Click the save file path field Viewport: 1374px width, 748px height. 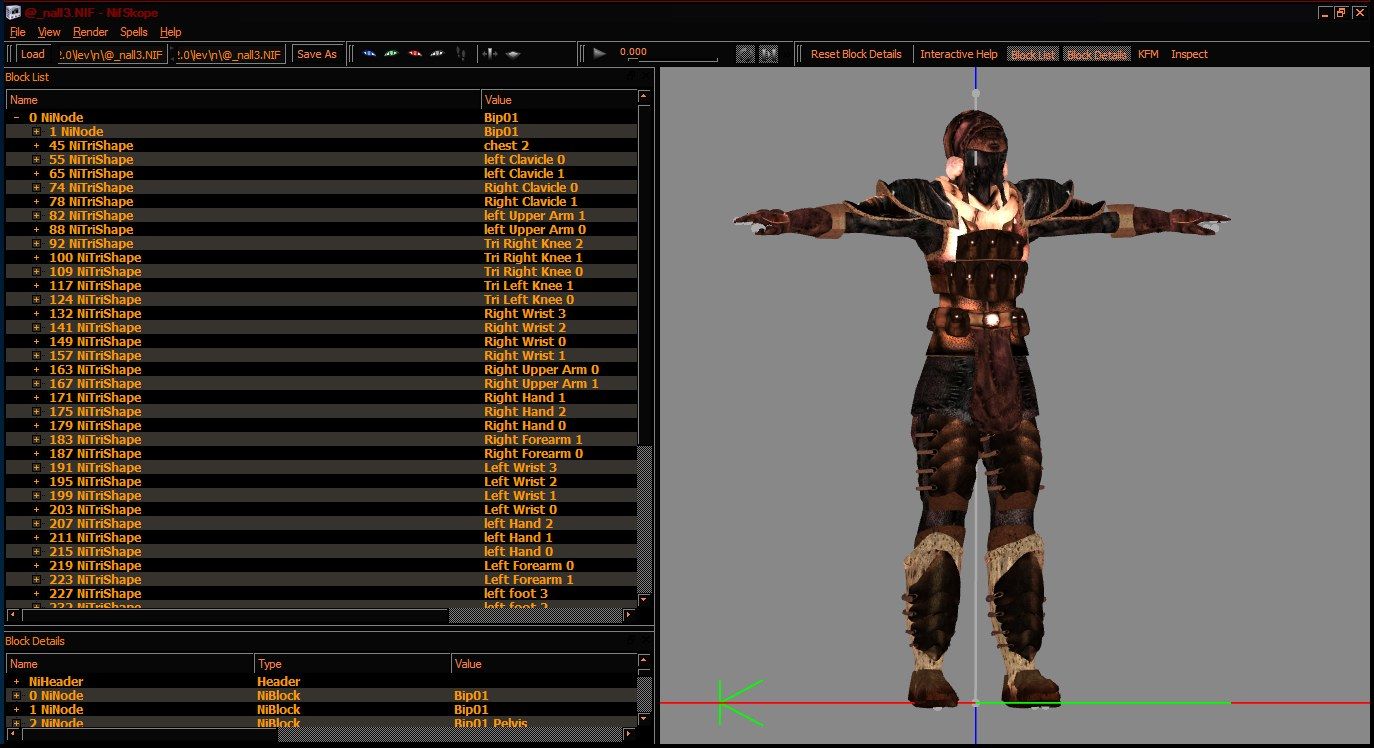click(x=230, y=54)
